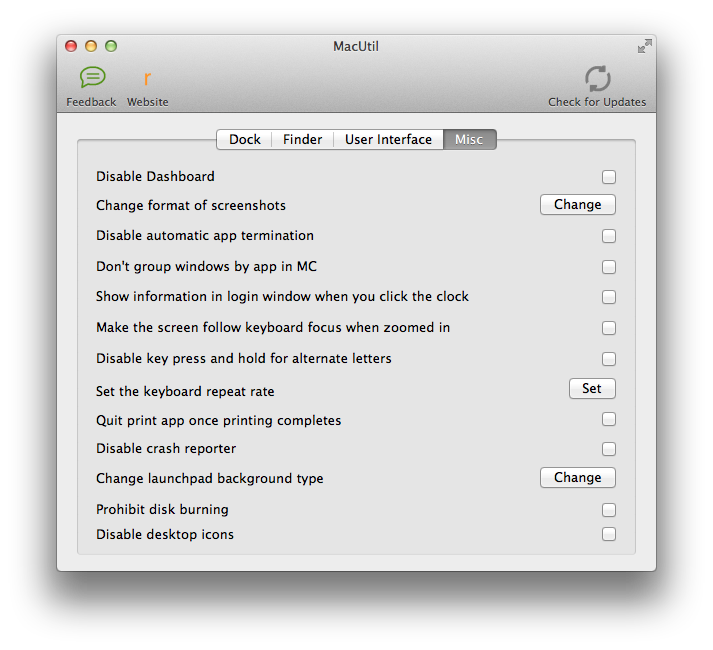
Task: Enable Show information in login window checkbox
Action: (x=609, y=297)
